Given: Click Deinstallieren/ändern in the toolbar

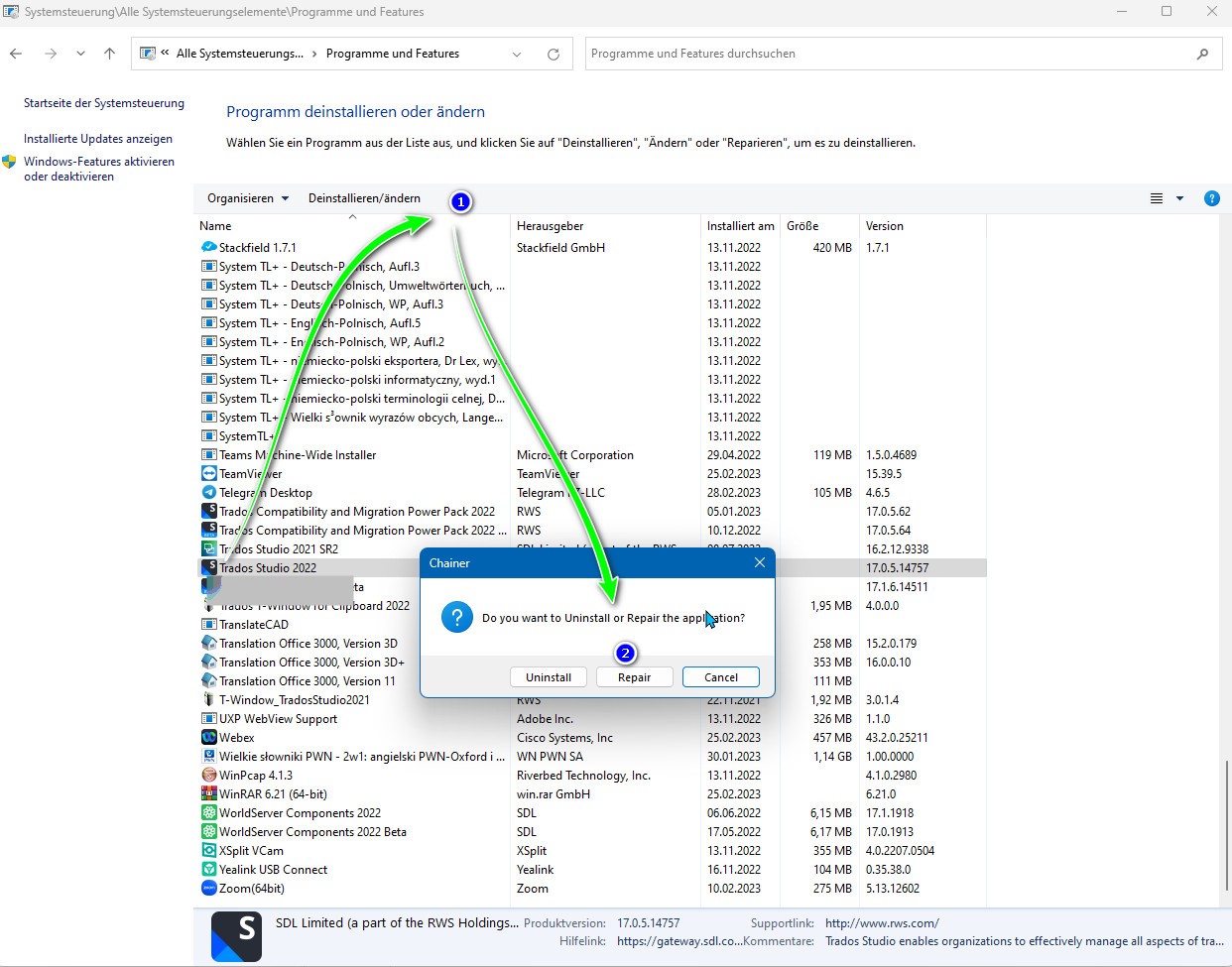Looking at the screenshot, I should (364, 198).
